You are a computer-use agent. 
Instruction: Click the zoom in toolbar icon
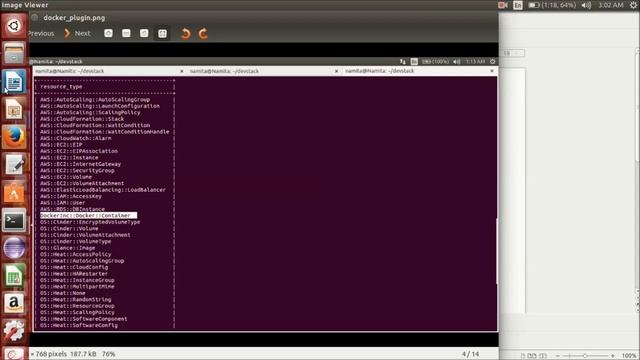pos(108,33)
